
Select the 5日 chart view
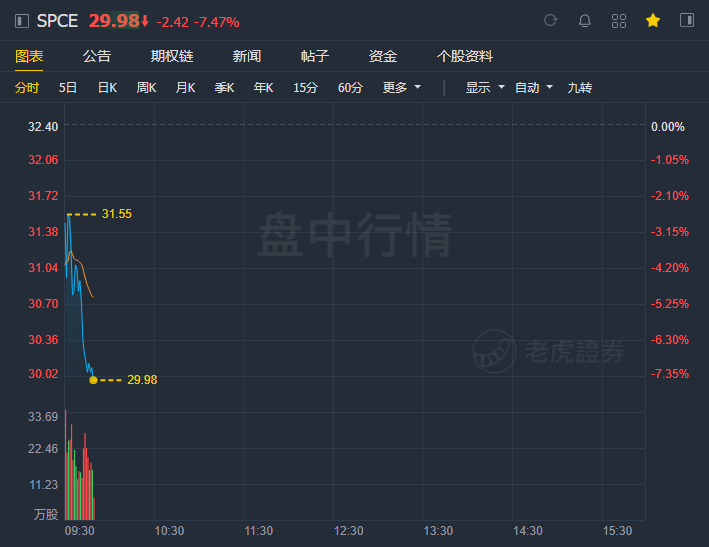(68, 87)
